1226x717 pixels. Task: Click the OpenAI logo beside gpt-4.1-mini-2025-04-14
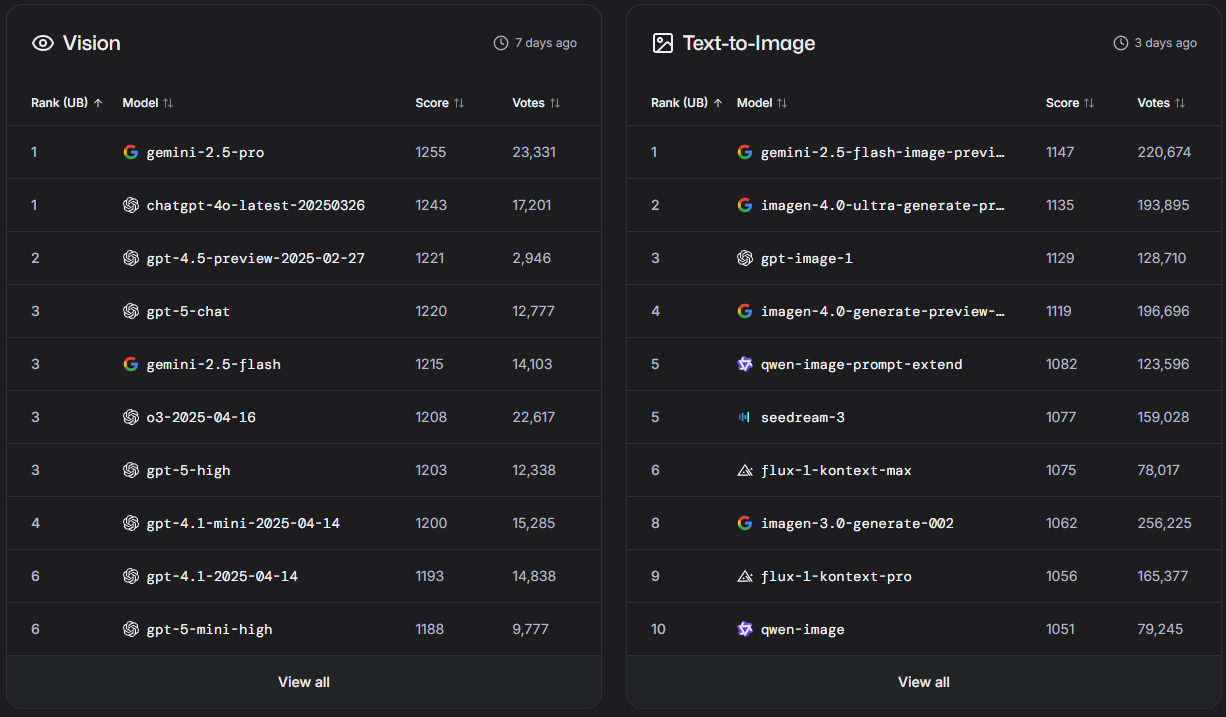coord(130,523)
